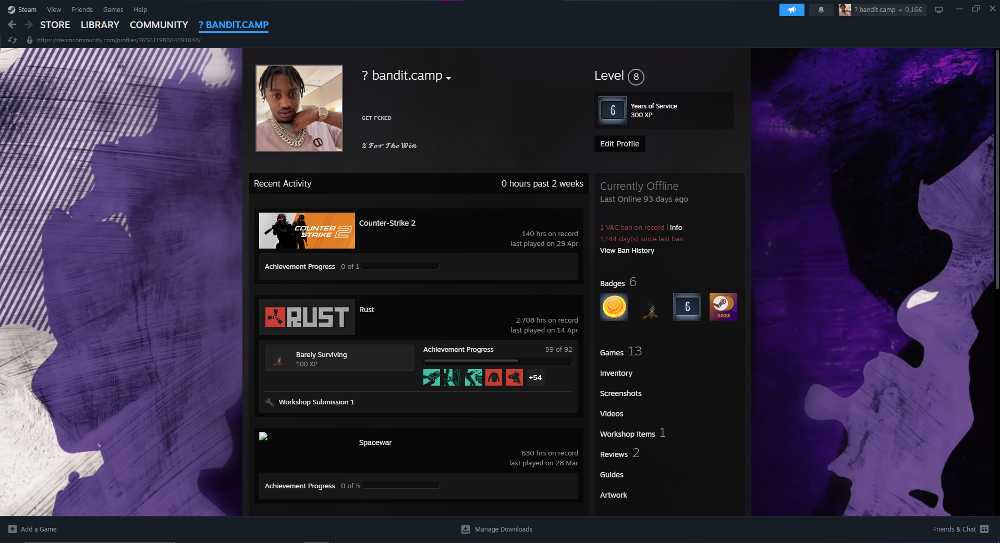Switch to the STORE tab
The height and width of the screenshot is (543, 1000).
[x=55, y=24]
